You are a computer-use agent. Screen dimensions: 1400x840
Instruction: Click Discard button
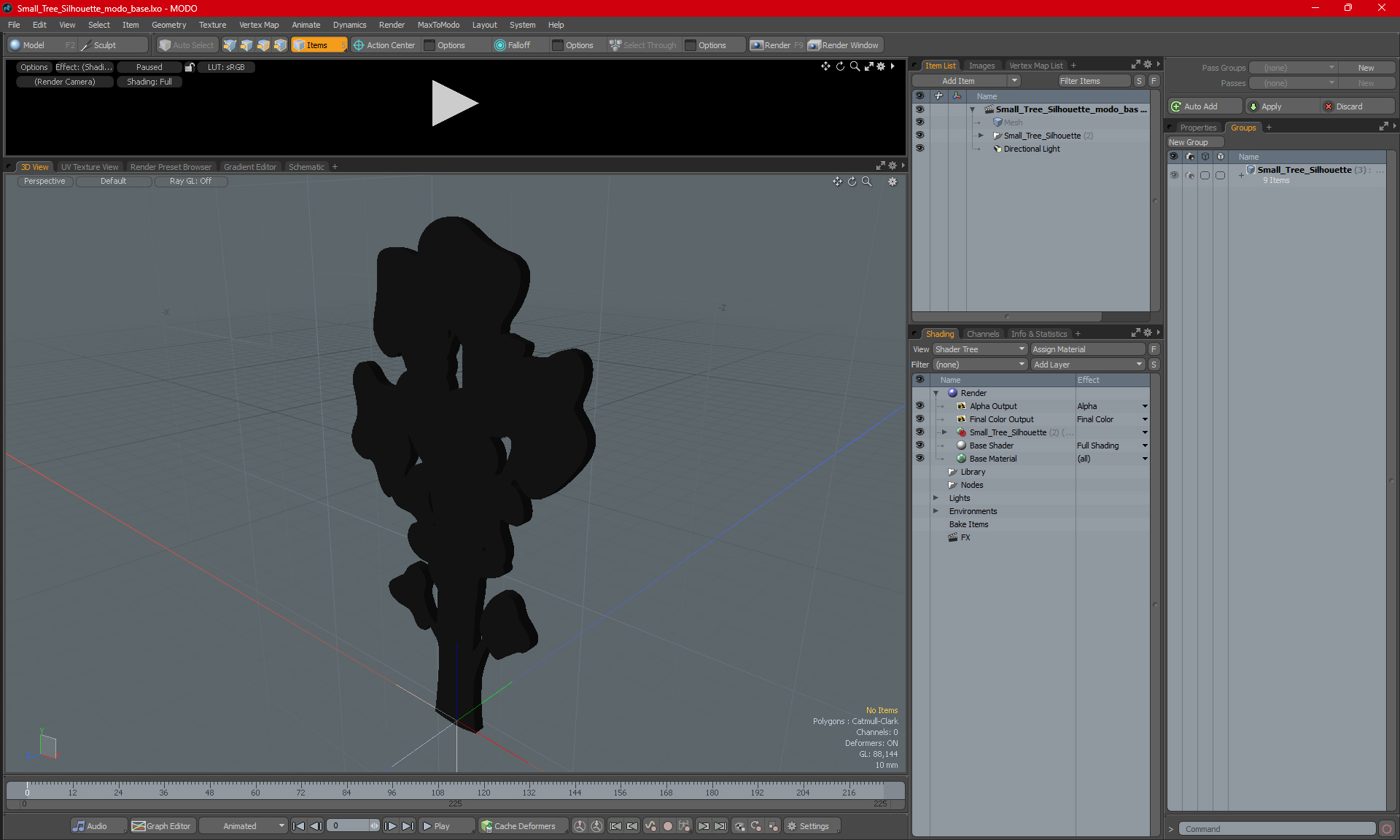pyautogui.click(x=1357, y=106)
